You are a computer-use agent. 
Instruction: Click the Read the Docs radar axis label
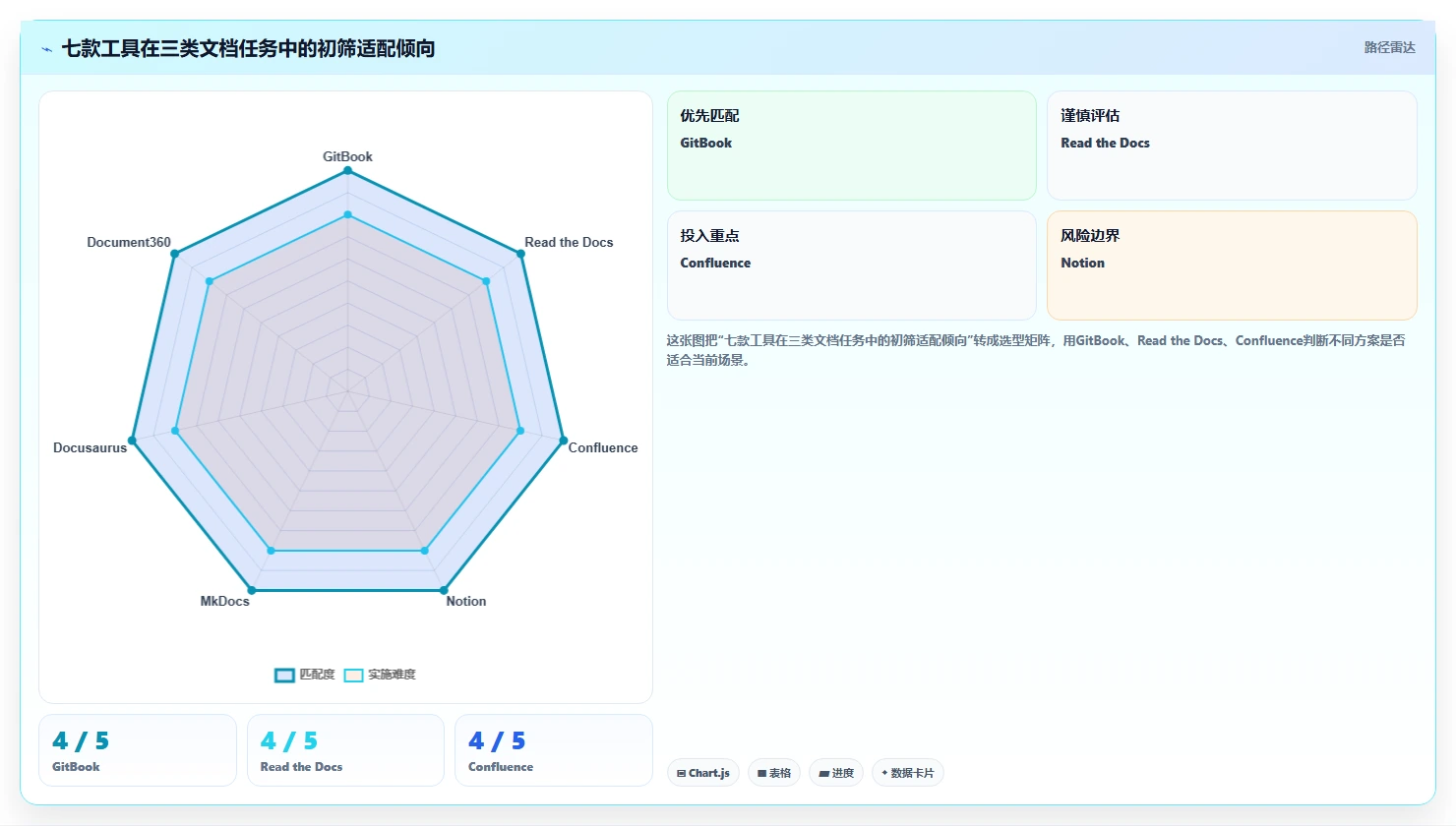tap(569, 242)
